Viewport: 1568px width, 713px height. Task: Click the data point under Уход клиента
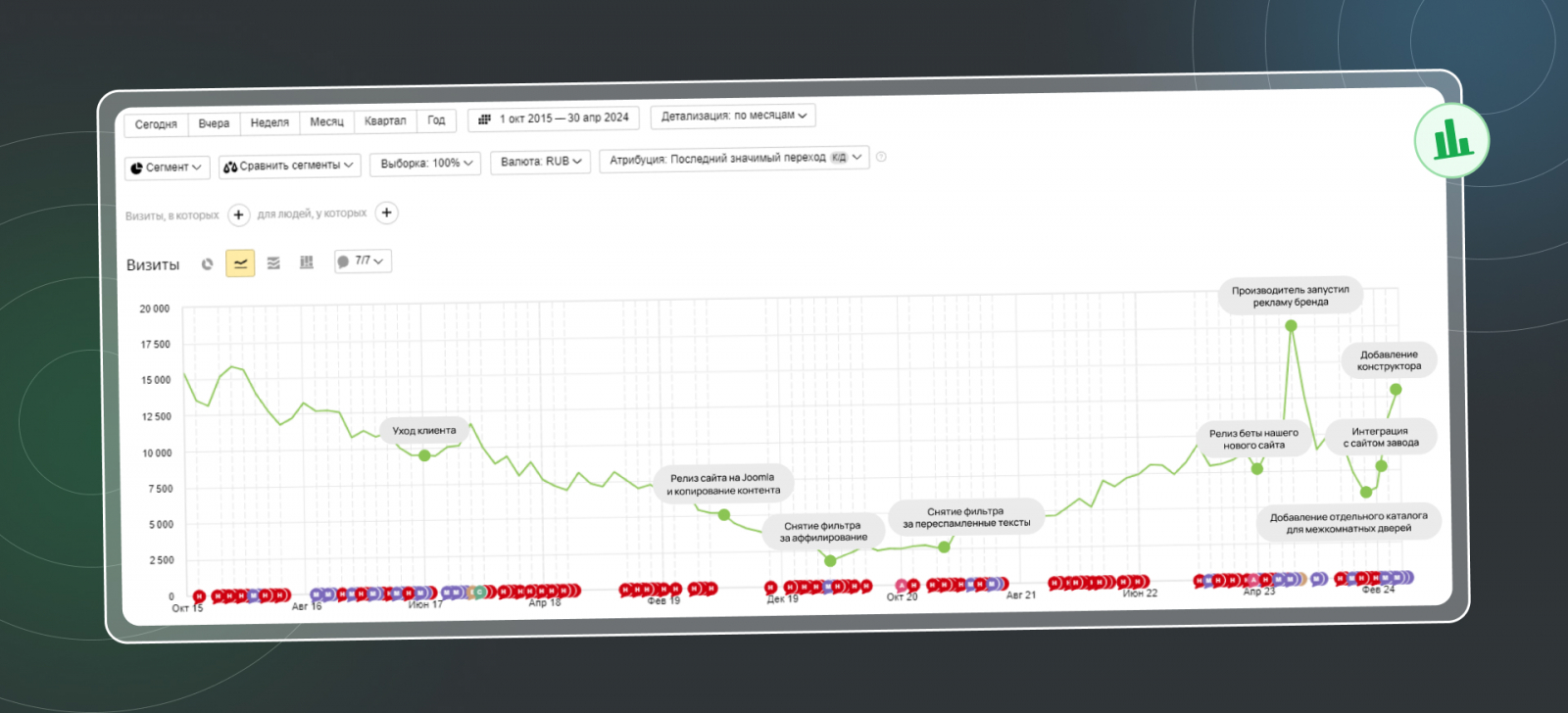(x=424, y=455)
